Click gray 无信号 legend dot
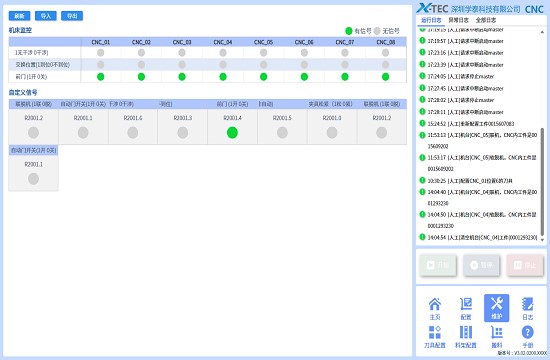Screen dimensions: 550x360 click(377, 31)
